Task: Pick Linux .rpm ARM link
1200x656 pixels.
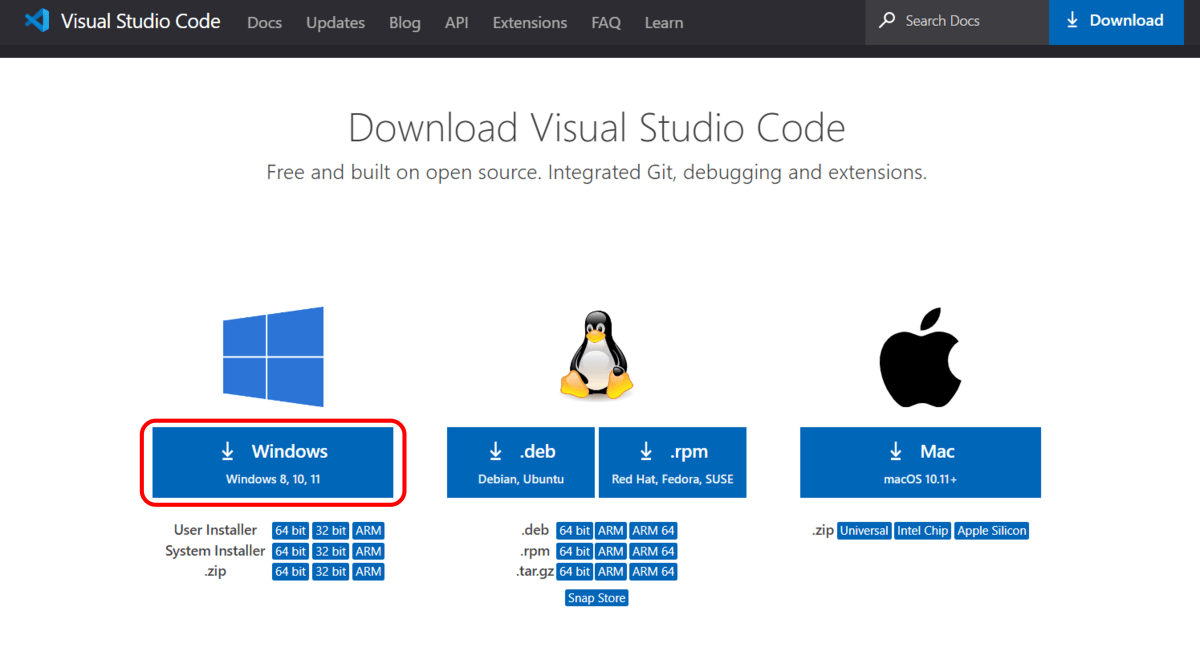Action: (x=612, y=551)
